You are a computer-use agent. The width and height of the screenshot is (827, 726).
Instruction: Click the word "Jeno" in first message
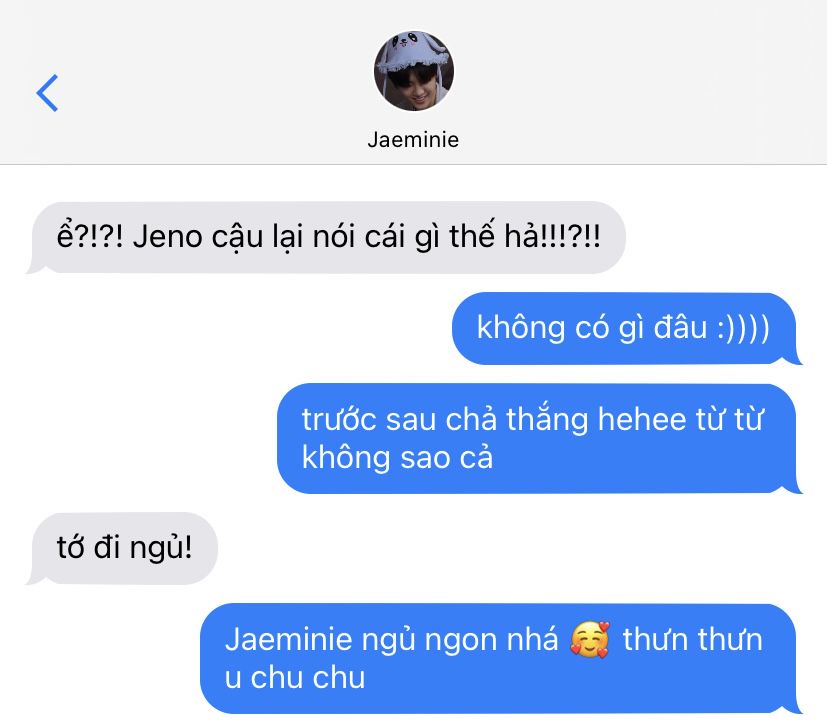coord(167,237)
